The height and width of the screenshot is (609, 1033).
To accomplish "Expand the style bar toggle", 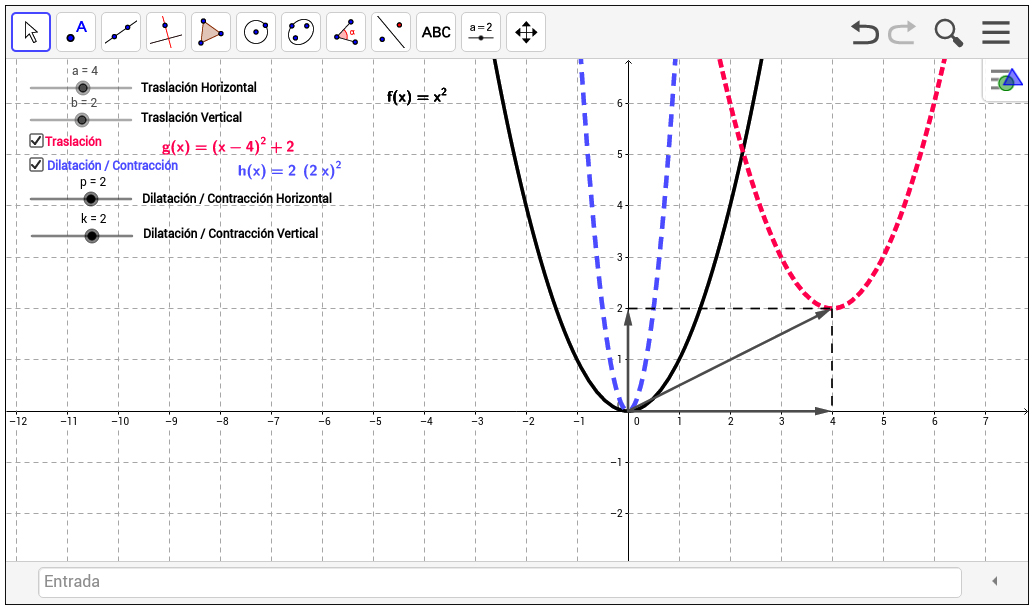I will 1005,81.
